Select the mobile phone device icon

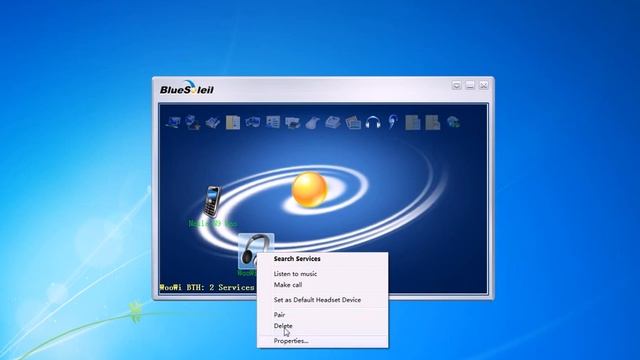[x=212, y=202]
